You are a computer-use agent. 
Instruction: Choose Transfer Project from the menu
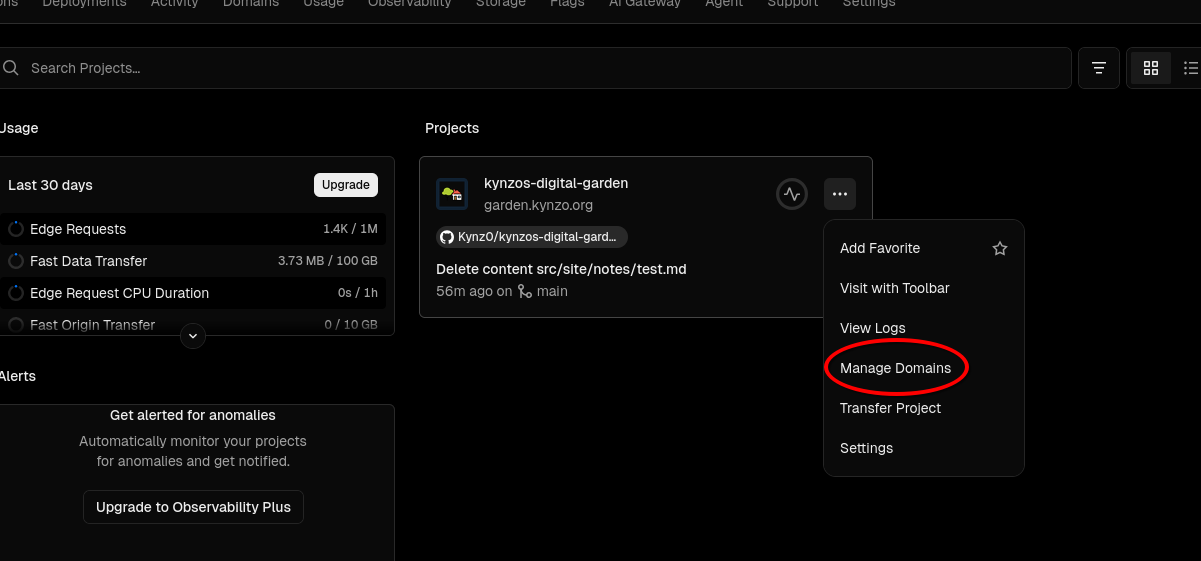(x=890, y=408)
